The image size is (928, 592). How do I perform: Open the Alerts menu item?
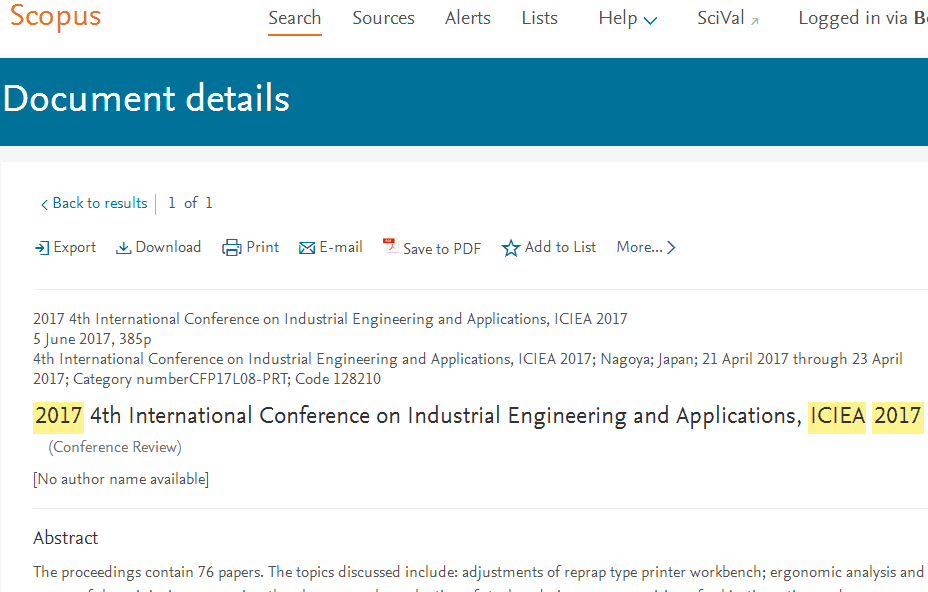468,19
